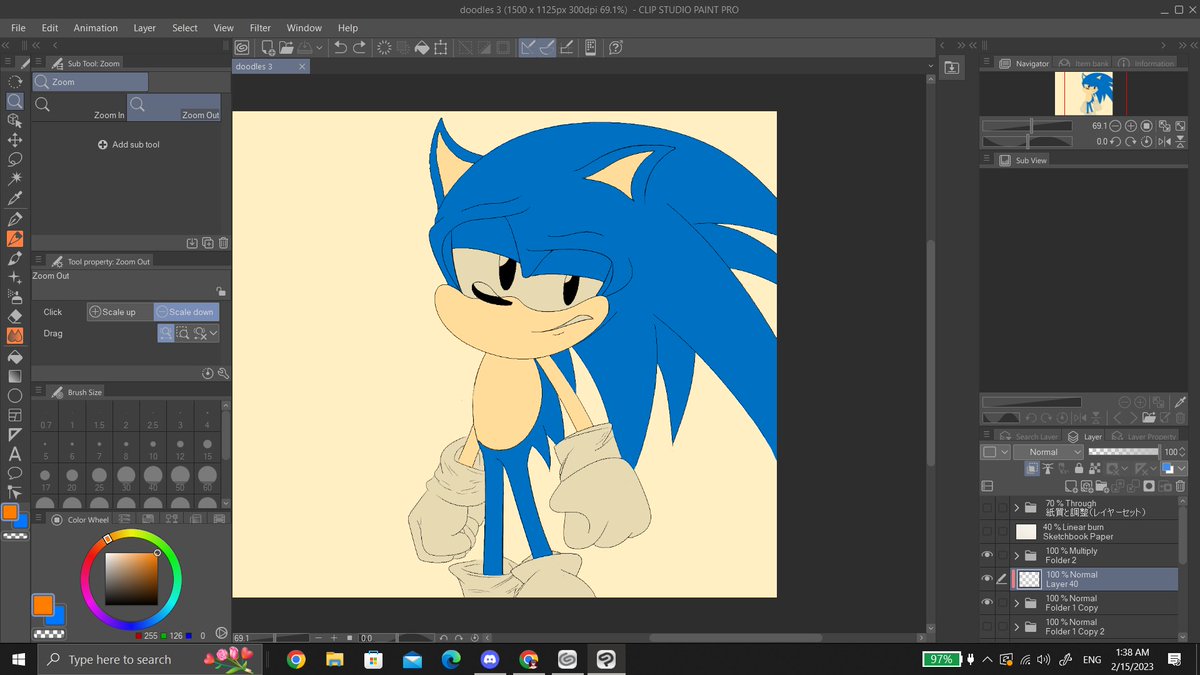Select the Zoom tool in the toolbar
The height and width of the screenshot is (675, 1200).
click(x=15, y=100)
